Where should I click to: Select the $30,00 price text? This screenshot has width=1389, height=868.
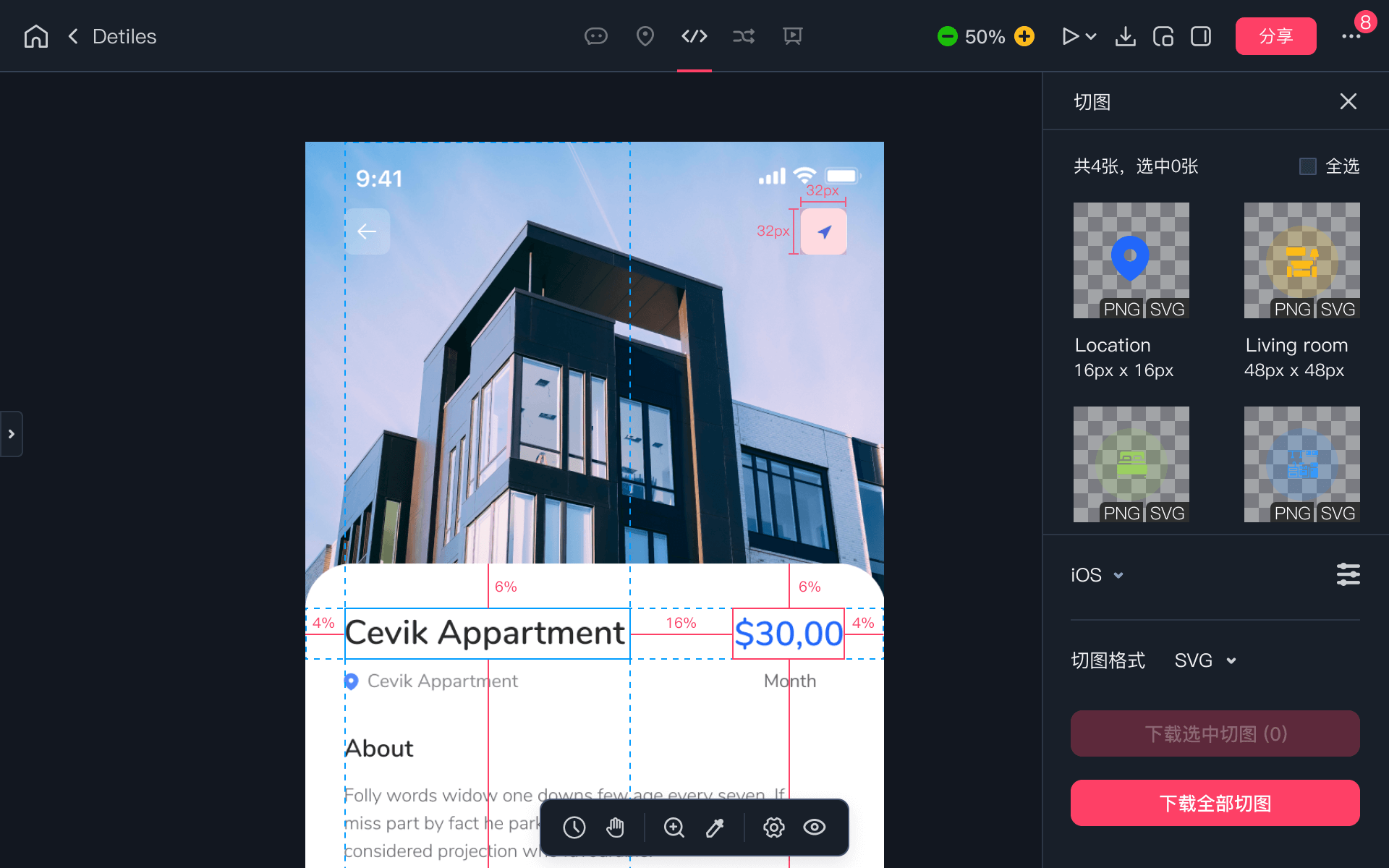pyautogui.click(x=789, y=634)
